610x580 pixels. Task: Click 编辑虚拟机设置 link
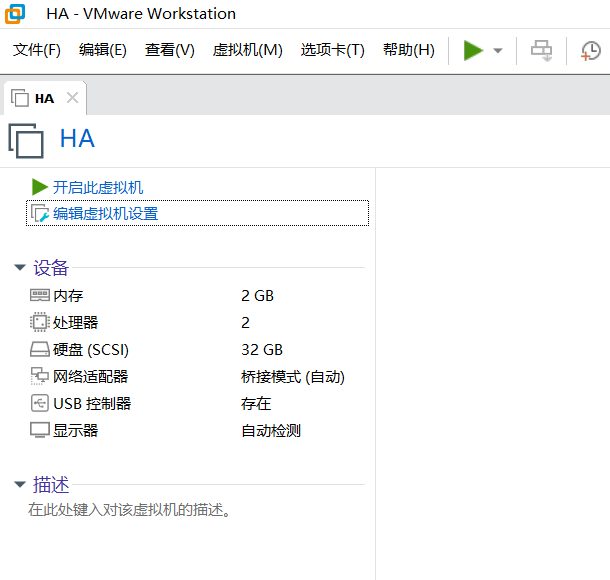pos(105,214)
